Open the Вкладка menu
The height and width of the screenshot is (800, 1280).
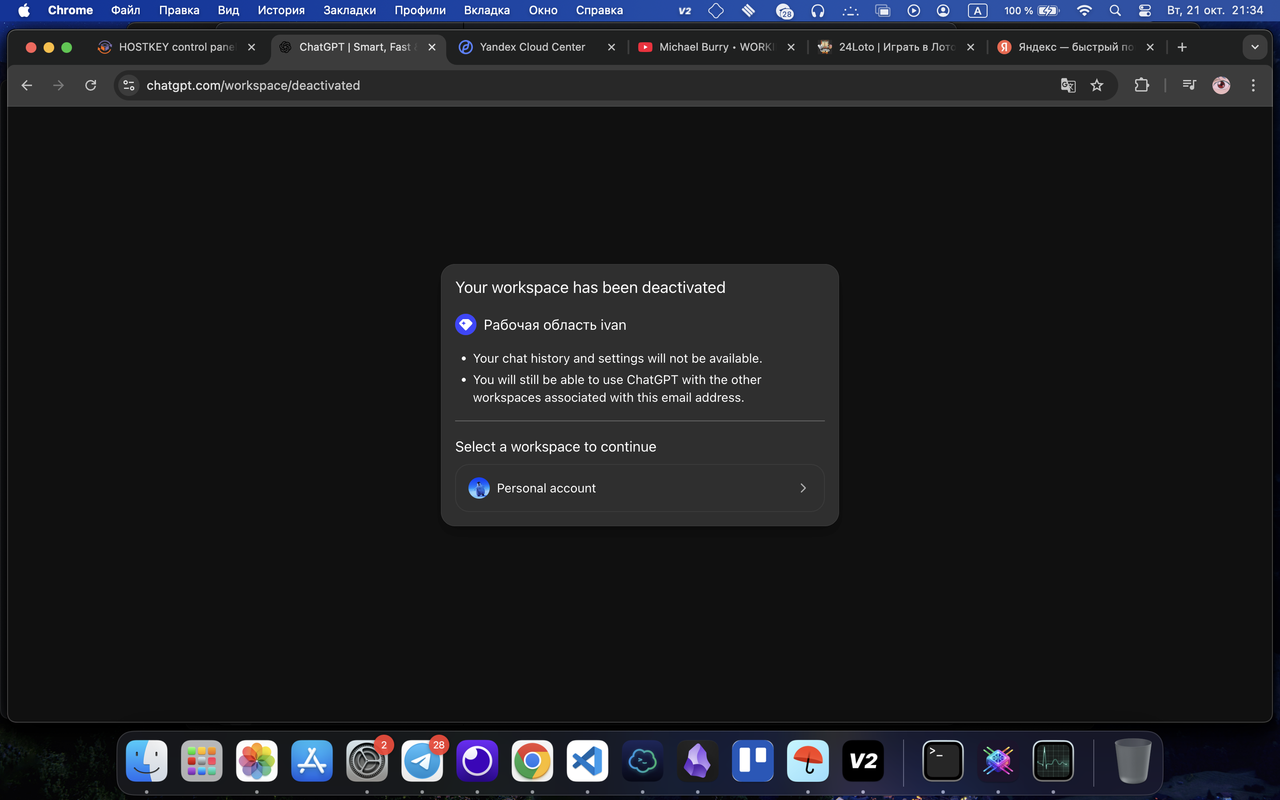pos(487,10)
